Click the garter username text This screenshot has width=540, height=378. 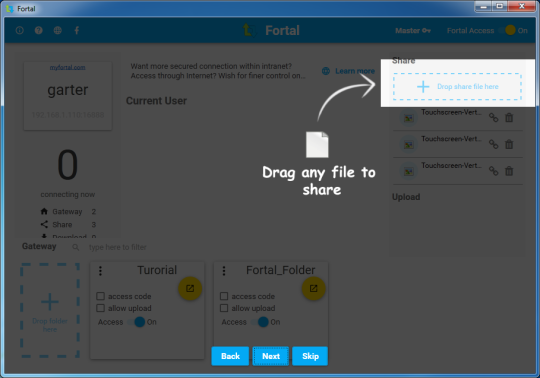coord(68,90)
